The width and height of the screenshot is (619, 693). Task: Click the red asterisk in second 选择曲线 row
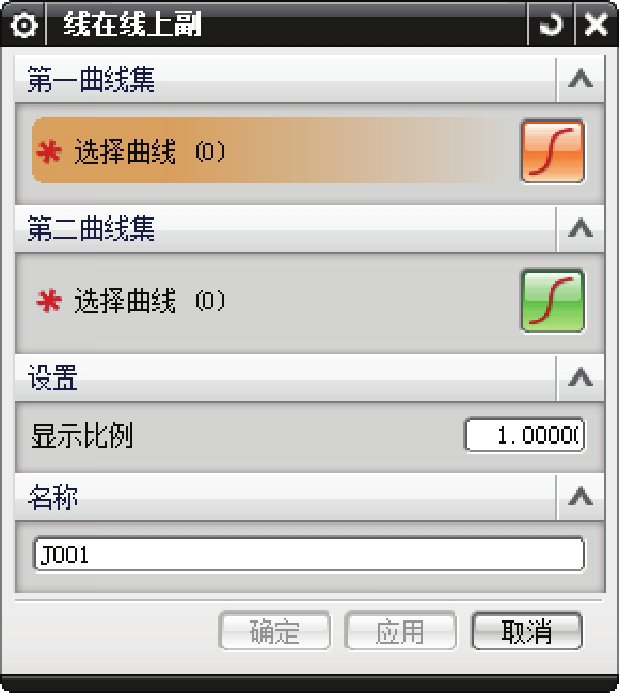pyautogui.click(x=49, y=301)
